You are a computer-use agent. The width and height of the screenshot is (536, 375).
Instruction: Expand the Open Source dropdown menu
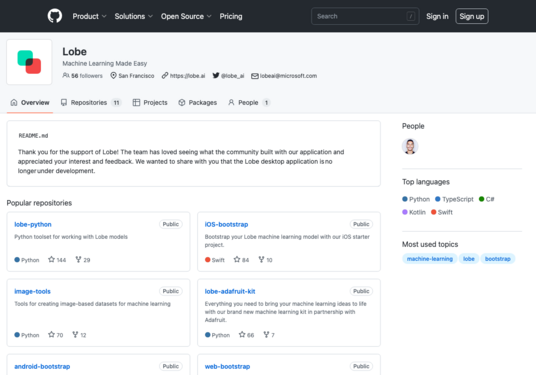tap(186, 16)
